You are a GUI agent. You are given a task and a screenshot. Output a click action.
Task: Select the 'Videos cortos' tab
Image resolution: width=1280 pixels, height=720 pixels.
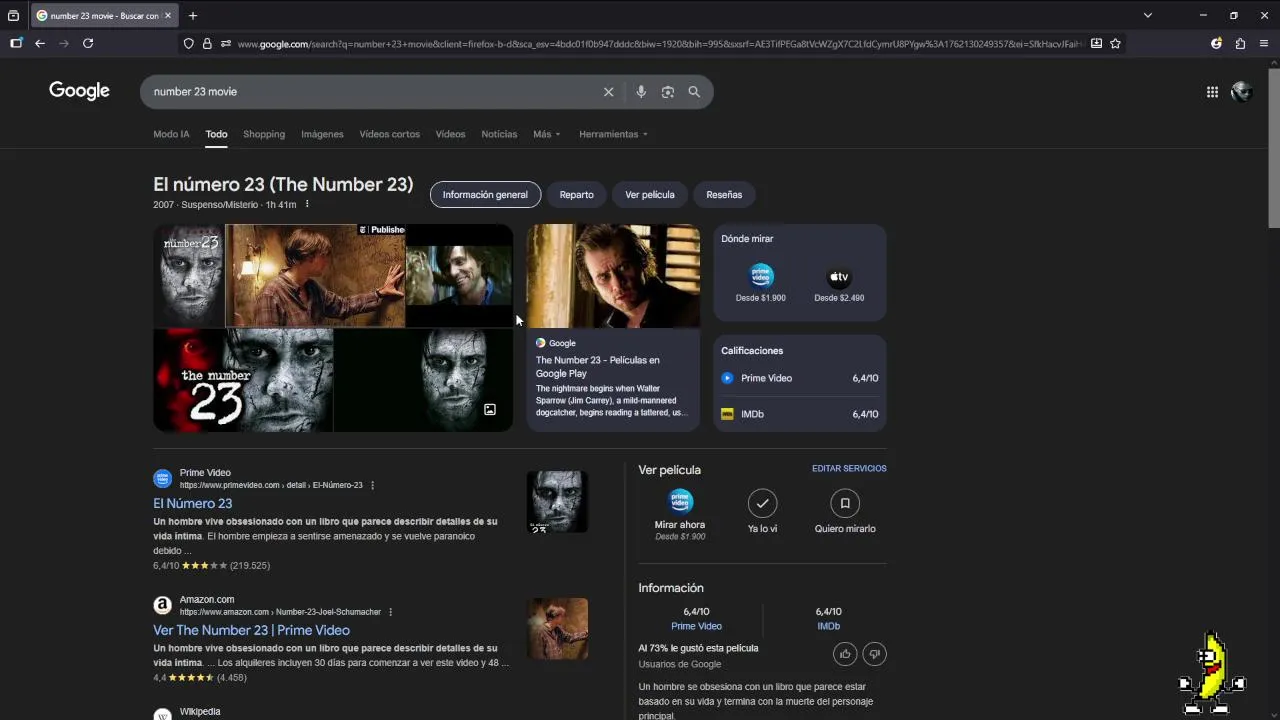389,134
